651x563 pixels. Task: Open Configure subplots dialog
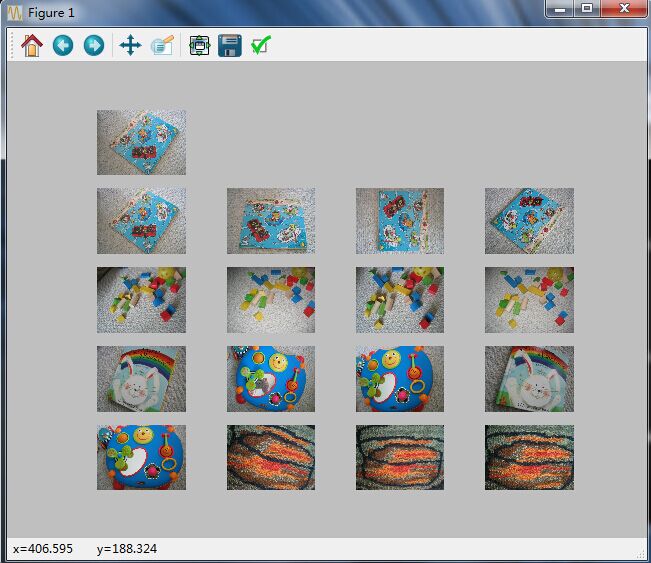point(199,45)
